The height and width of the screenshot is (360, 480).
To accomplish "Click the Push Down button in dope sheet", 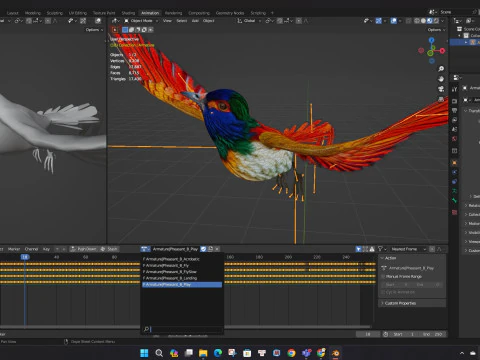I will 84,249.
